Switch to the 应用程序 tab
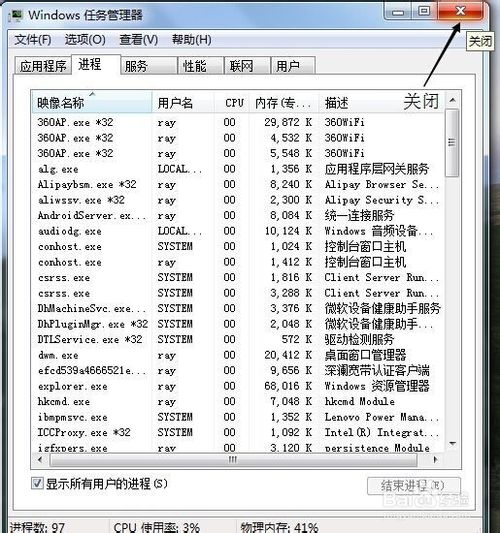 (x=43, y=66)
